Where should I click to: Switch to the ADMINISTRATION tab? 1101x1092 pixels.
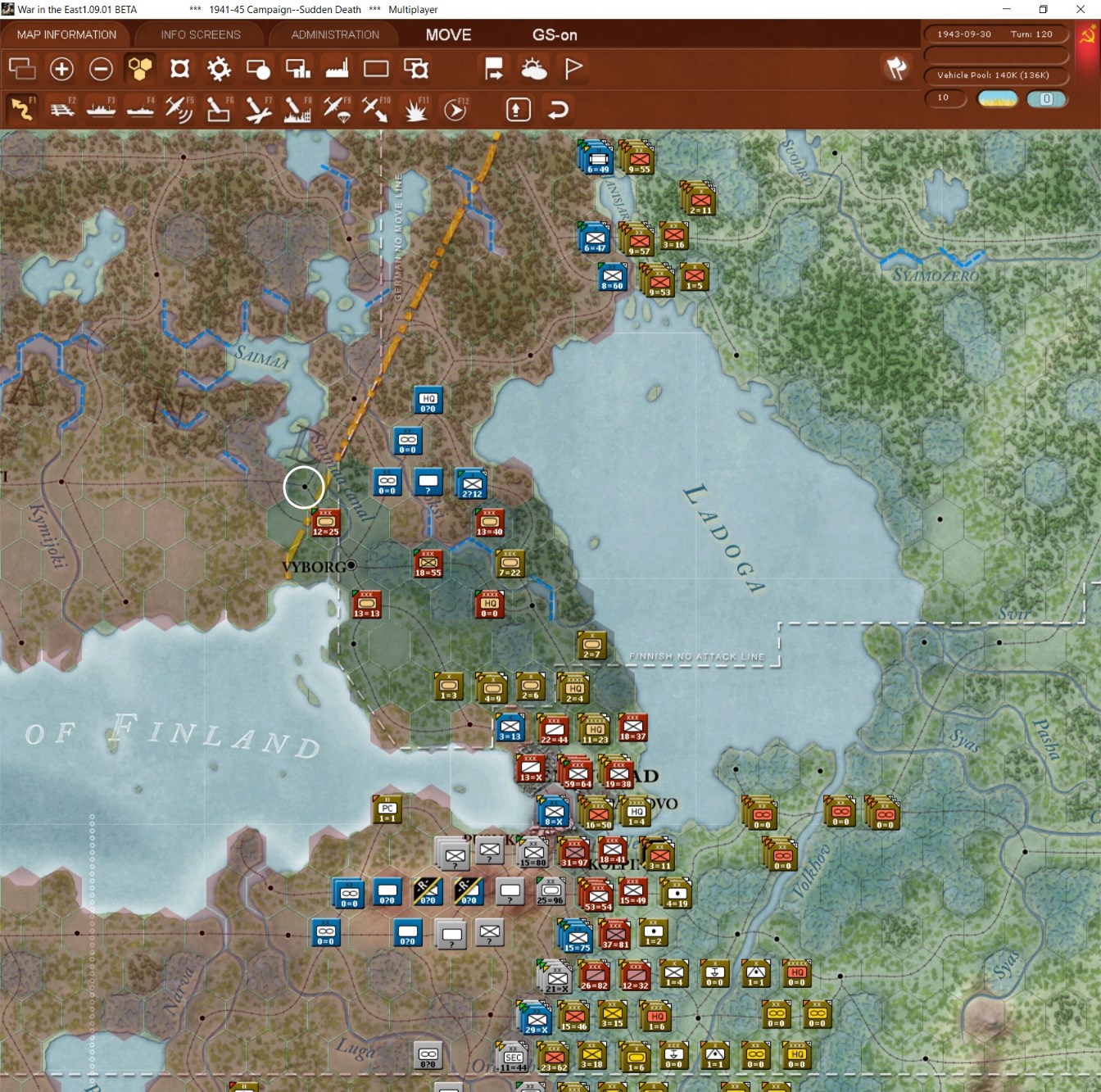coord(335,34)
